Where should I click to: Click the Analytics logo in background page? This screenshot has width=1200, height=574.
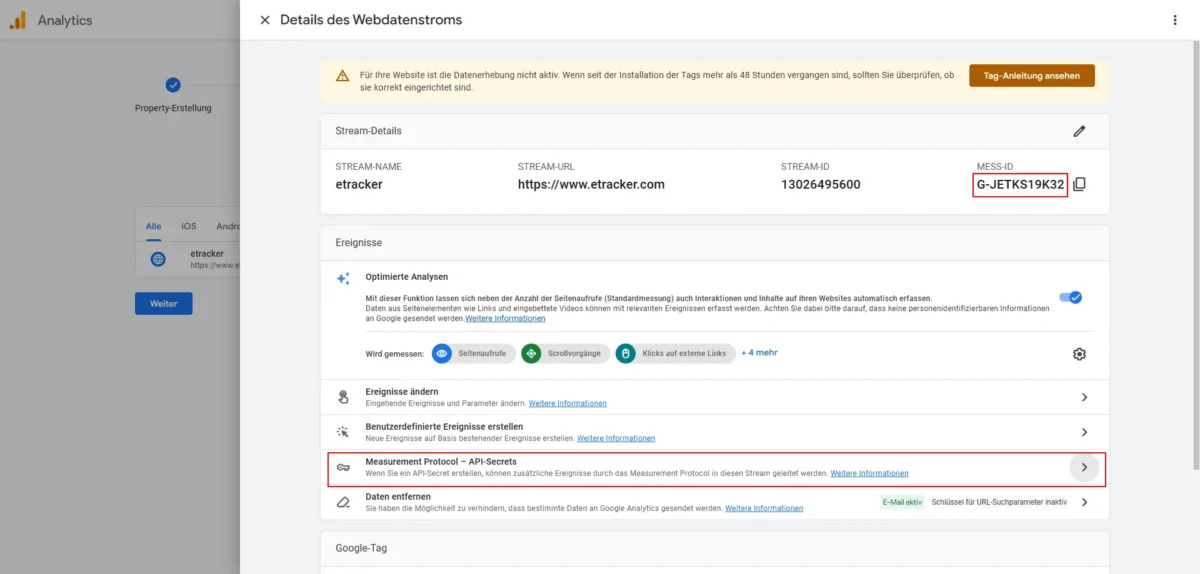[x=17, y=20]
